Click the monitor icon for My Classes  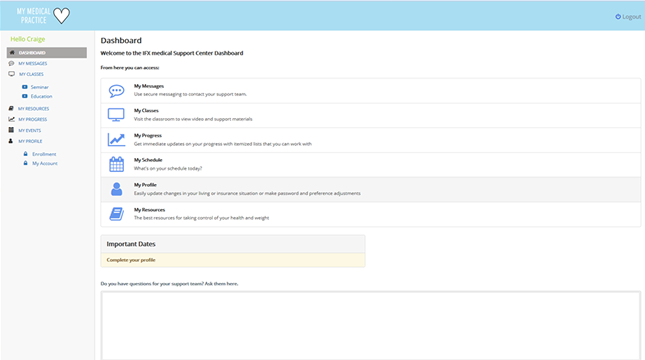pyautogui.click(x=116, y=115)
